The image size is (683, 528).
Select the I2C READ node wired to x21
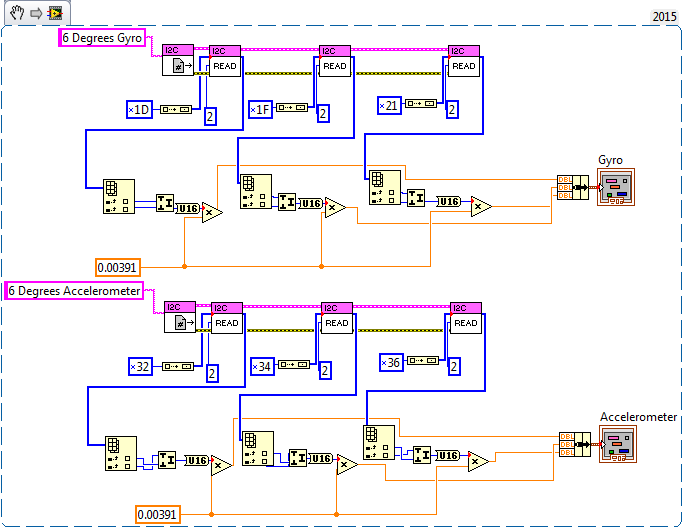click(463, 61)
